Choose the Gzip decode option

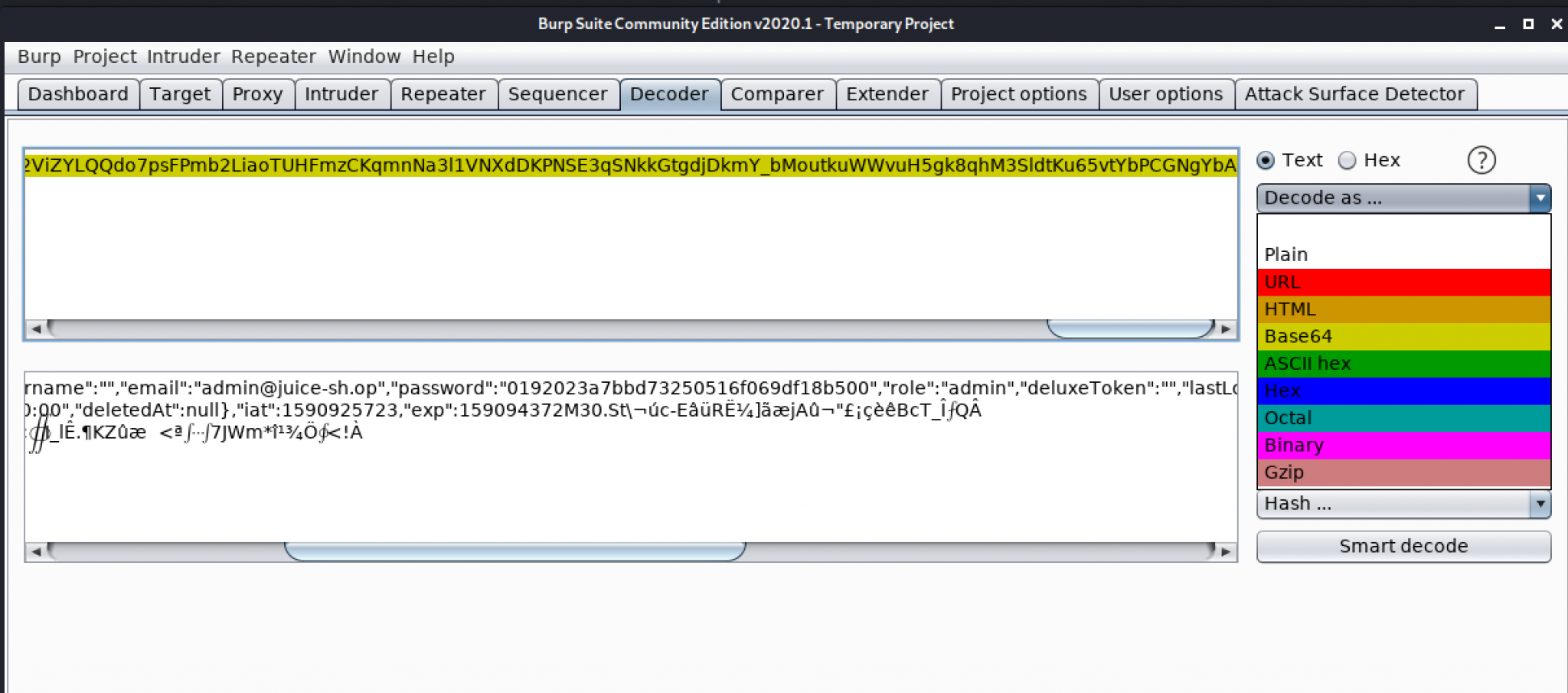[1285, 472]
